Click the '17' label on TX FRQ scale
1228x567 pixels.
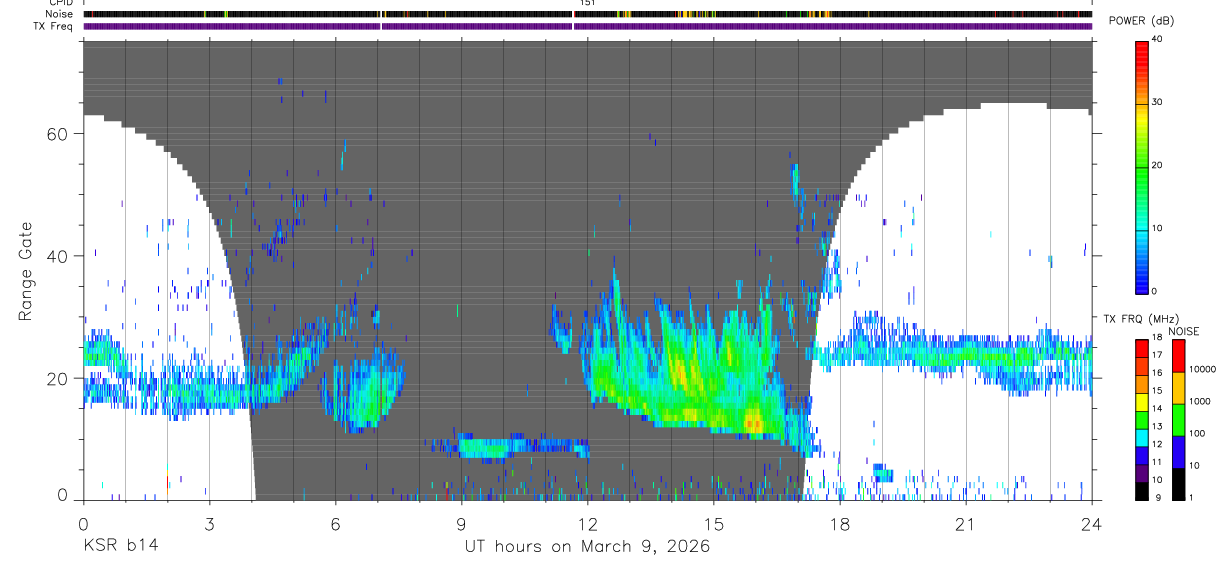(x=1157, y=356)
